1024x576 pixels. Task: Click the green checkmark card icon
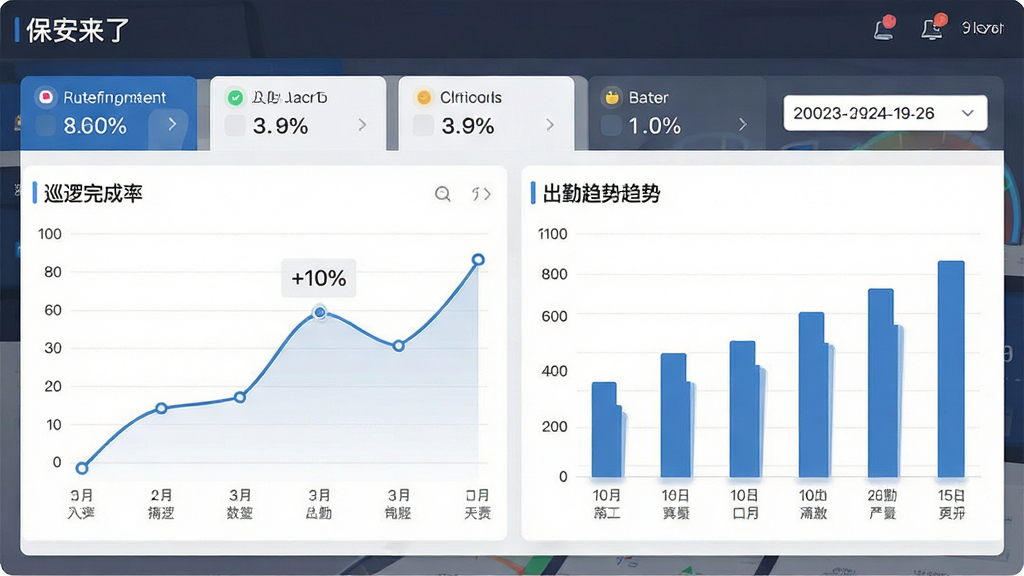point(235,98)
